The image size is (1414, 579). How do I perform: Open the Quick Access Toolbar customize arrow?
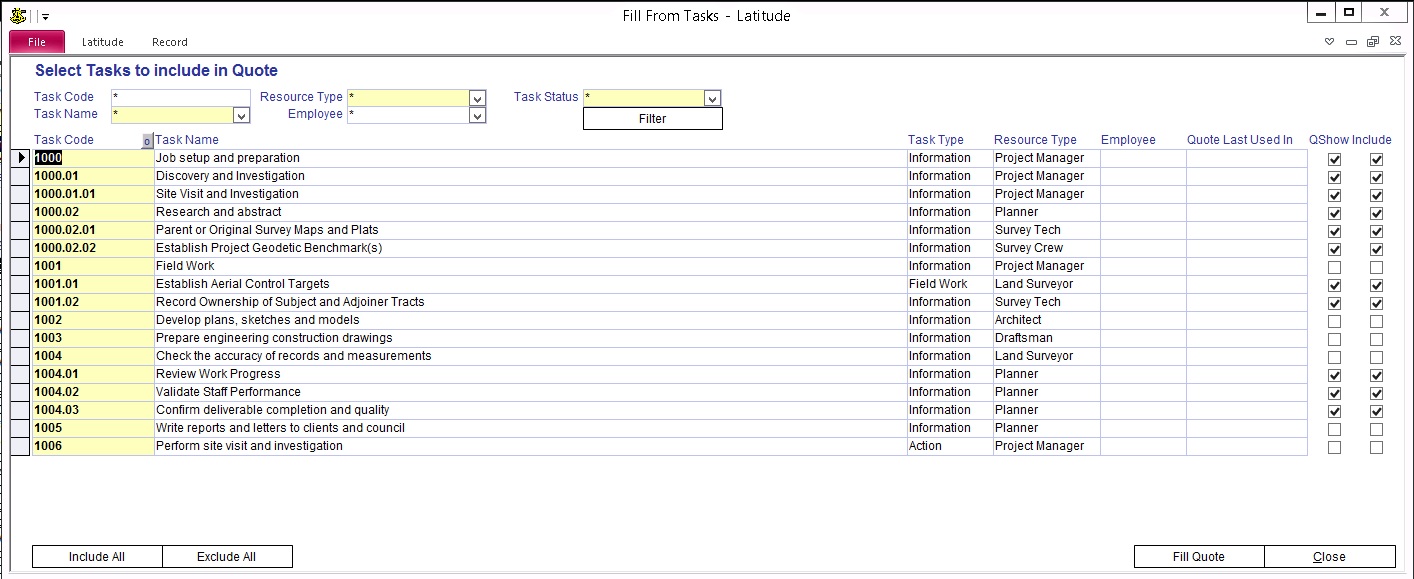45,17
